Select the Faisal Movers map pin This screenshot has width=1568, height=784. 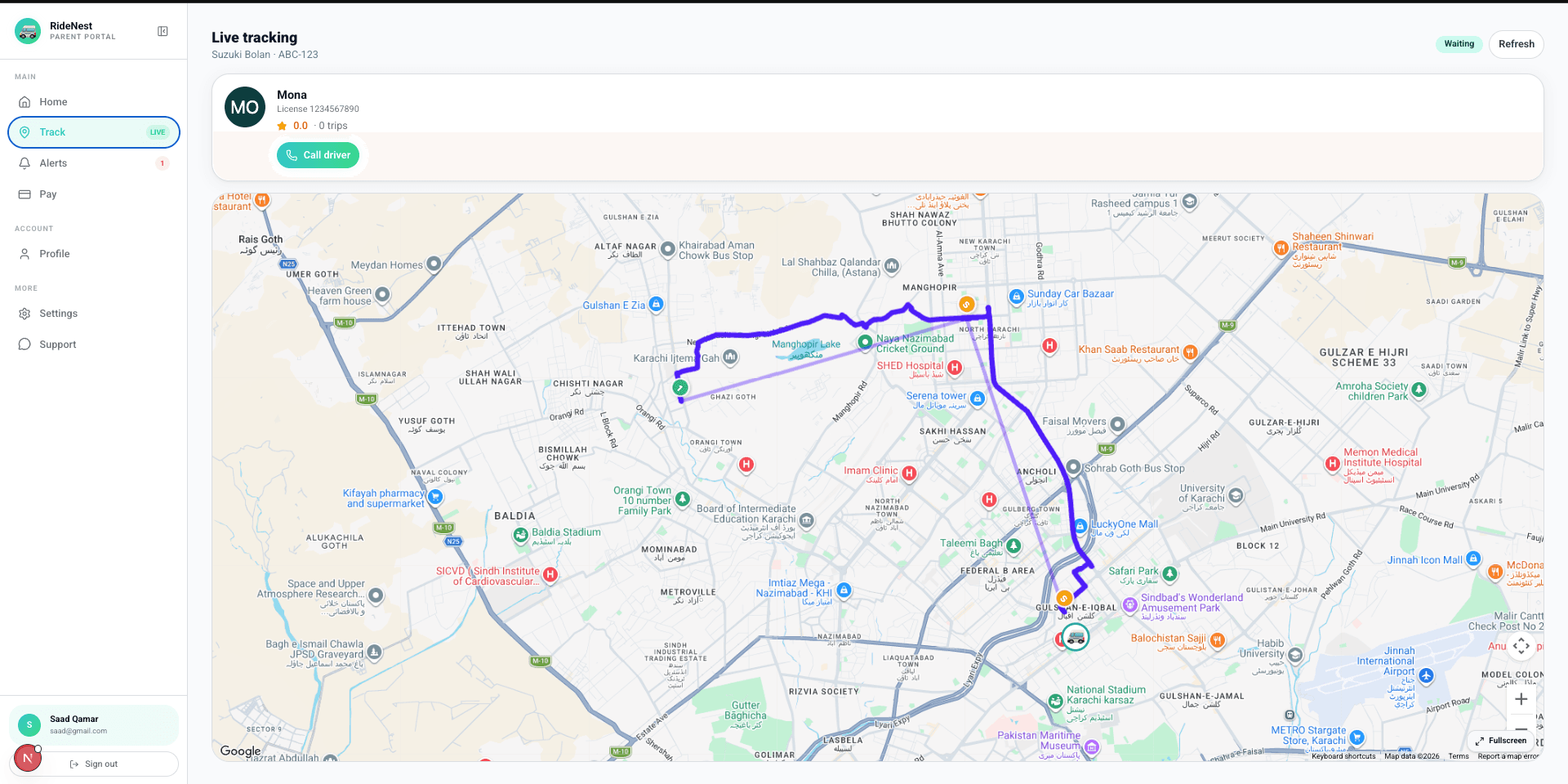click(1117, 424)
